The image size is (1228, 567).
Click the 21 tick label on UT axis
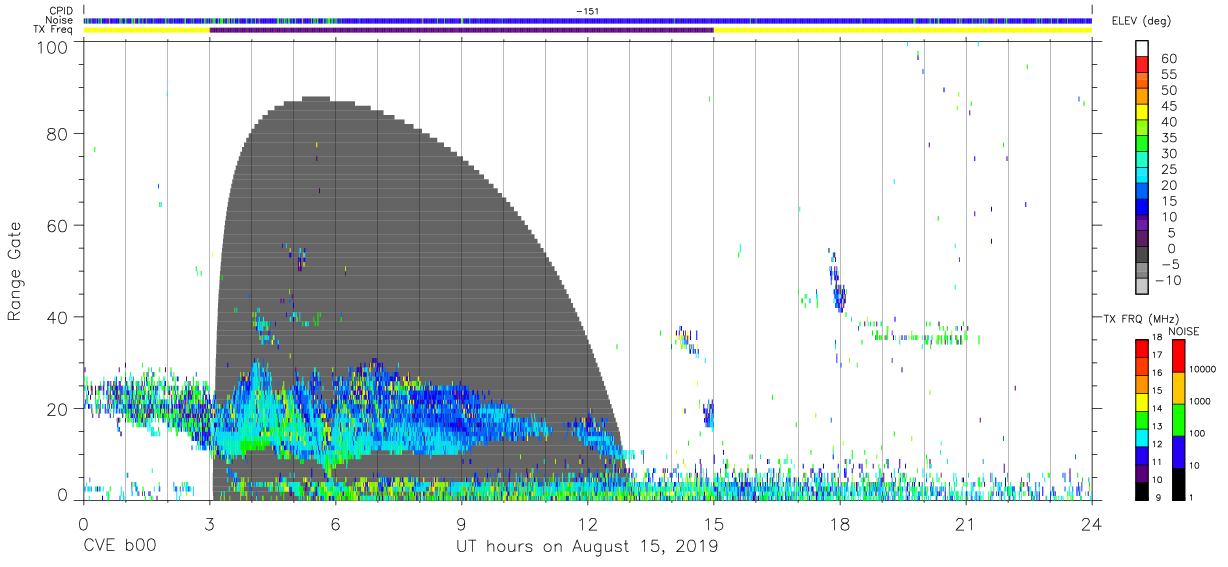coord(966,523)
